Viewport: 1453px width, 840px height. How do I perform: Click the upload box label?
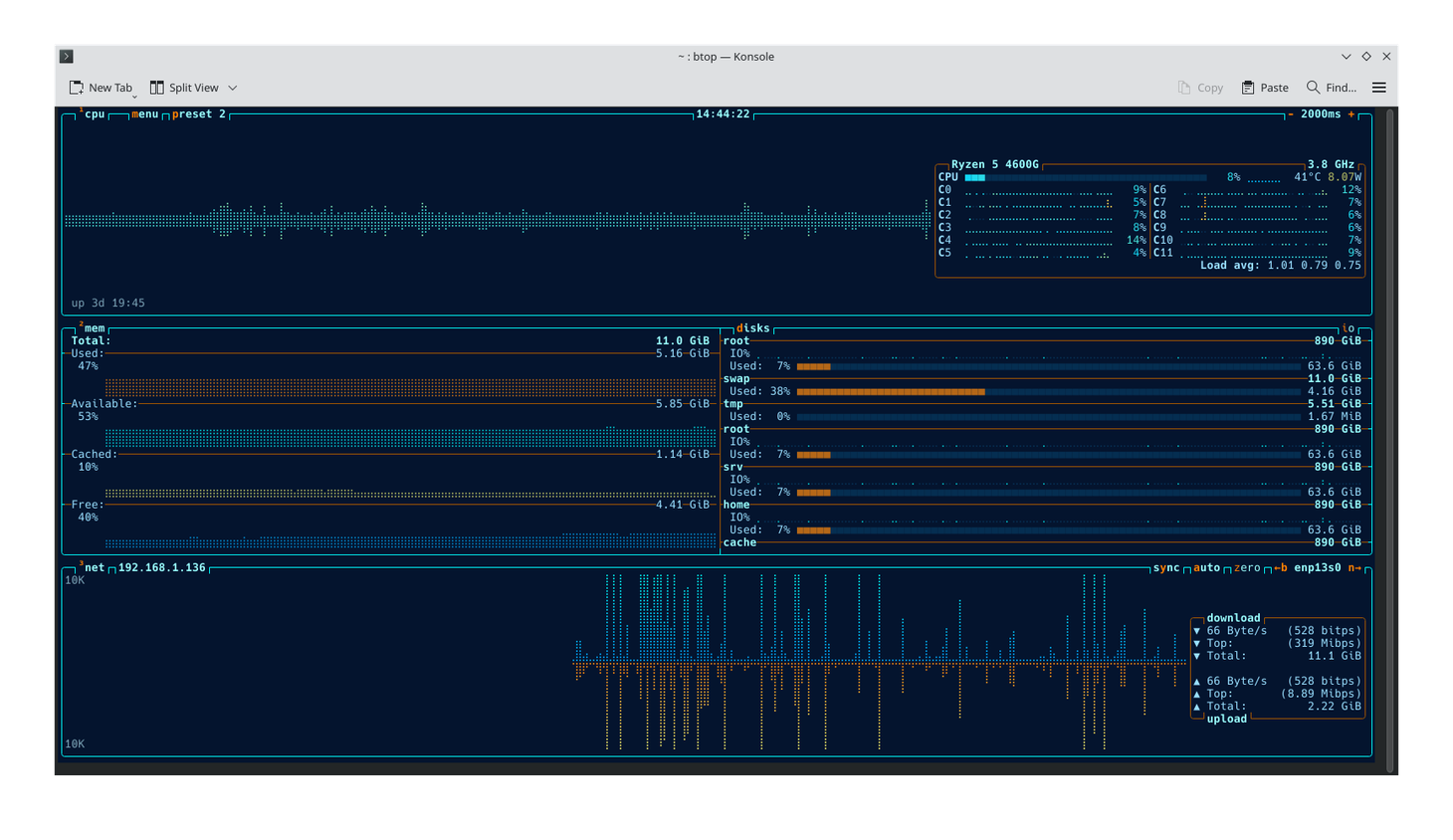tap(1226, 719)
